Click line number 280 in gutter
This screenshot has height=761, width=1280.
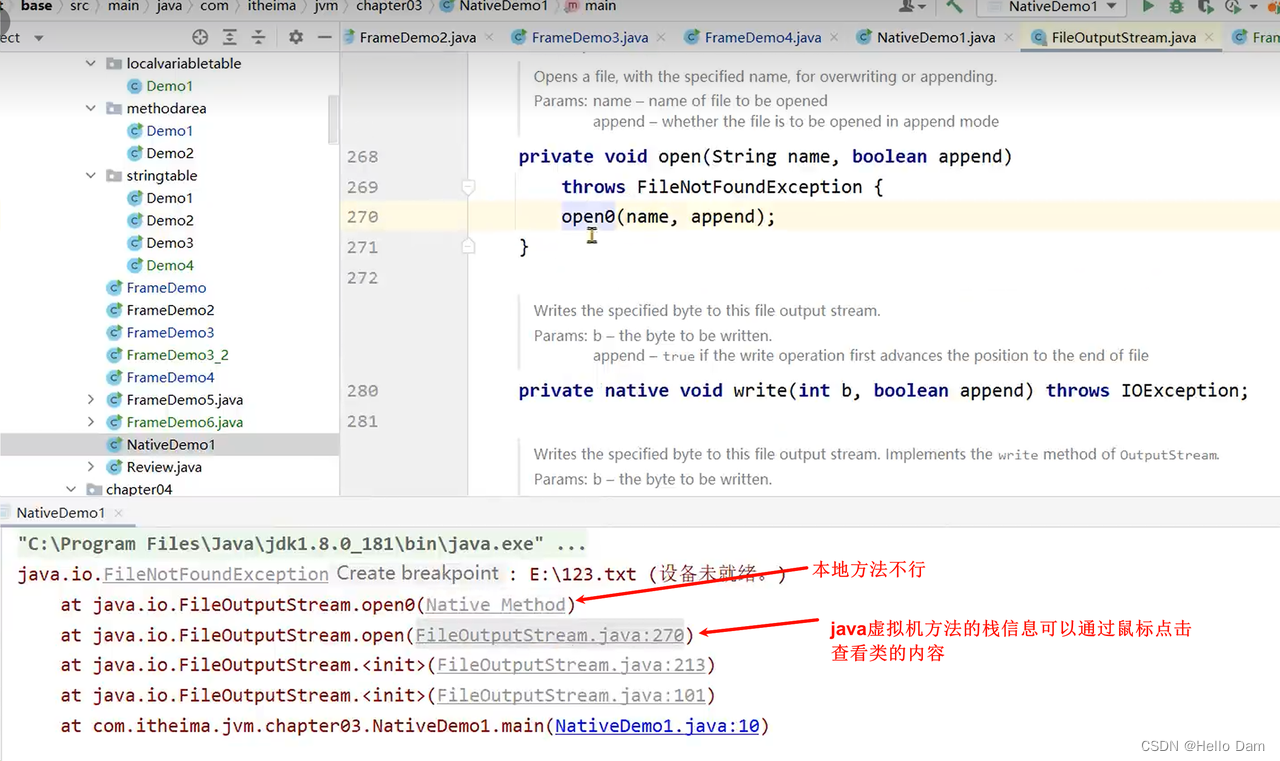point(362,391)
